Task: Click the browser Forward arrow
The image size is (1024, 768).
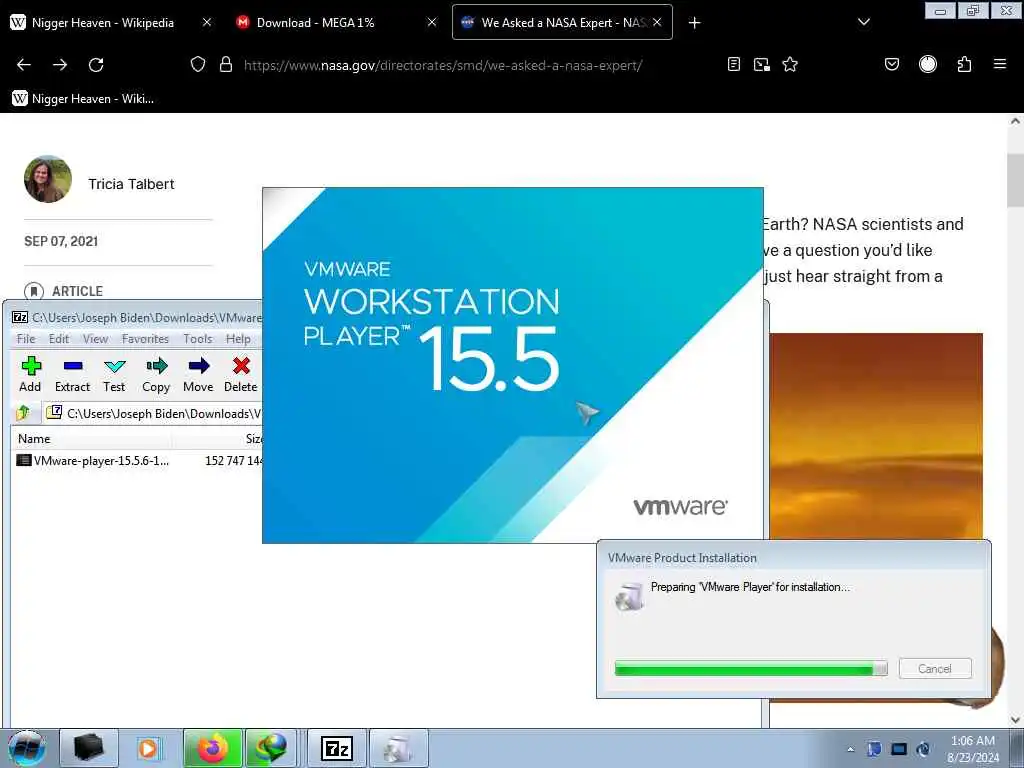Action: [60, 65]
